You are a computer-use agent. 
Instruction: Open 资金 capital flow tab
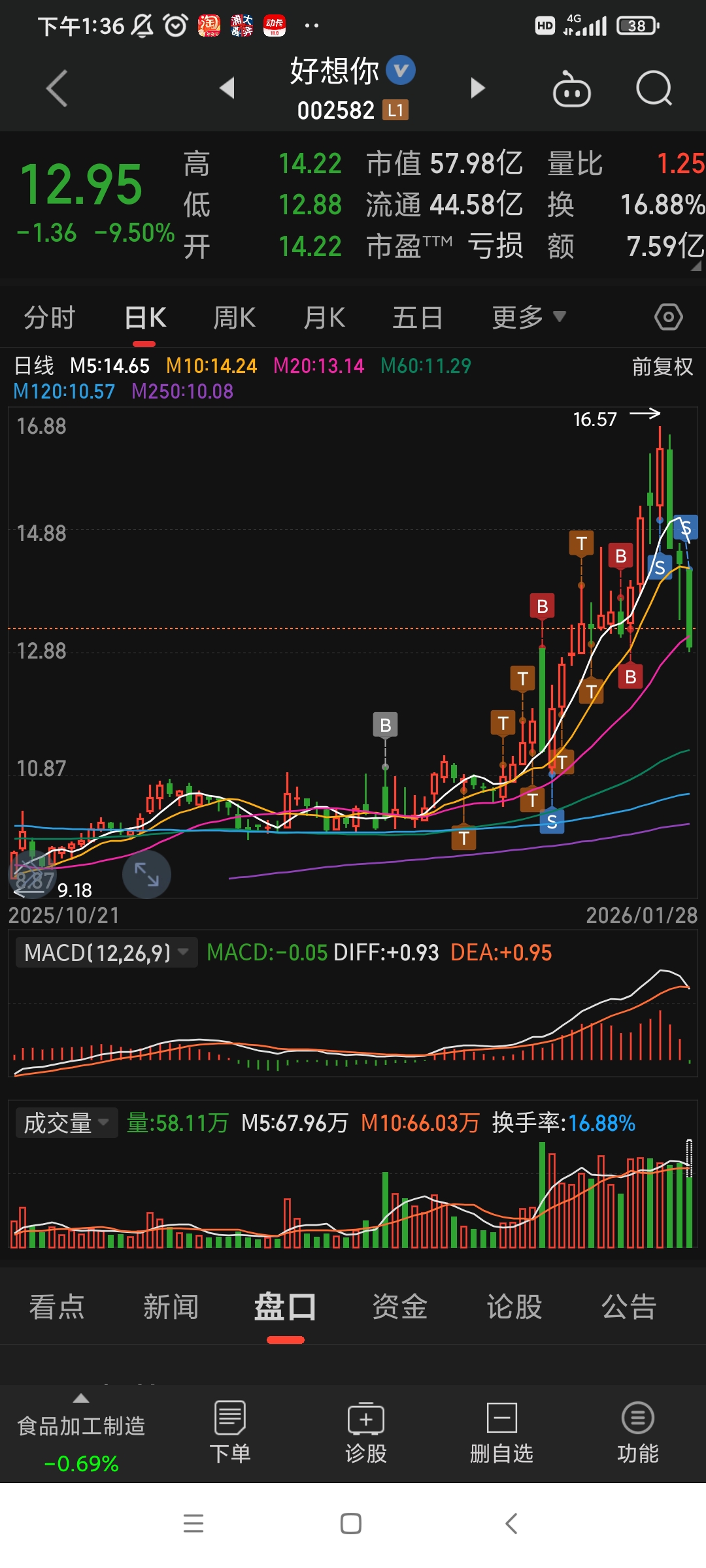pos(400,1307)
